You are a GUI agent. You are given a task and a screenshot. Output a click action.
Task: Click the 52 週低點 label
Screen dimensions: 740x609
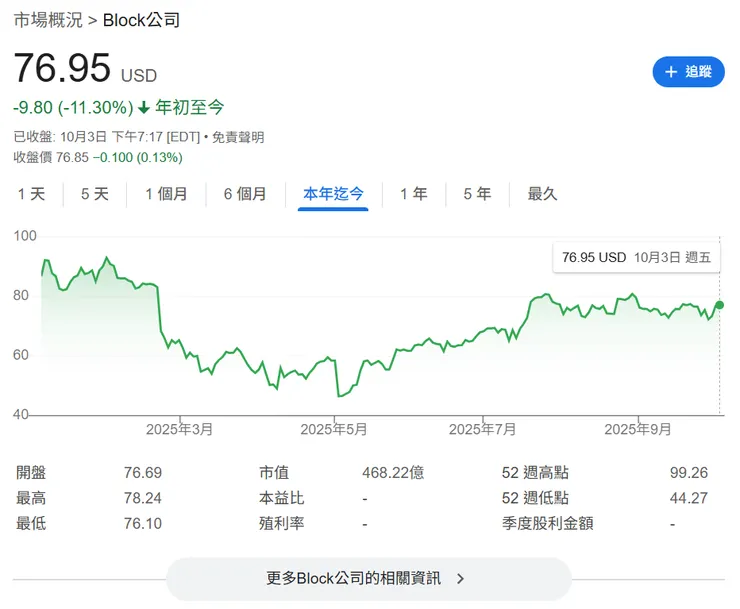pyautogui.click(x=535, y=498)
